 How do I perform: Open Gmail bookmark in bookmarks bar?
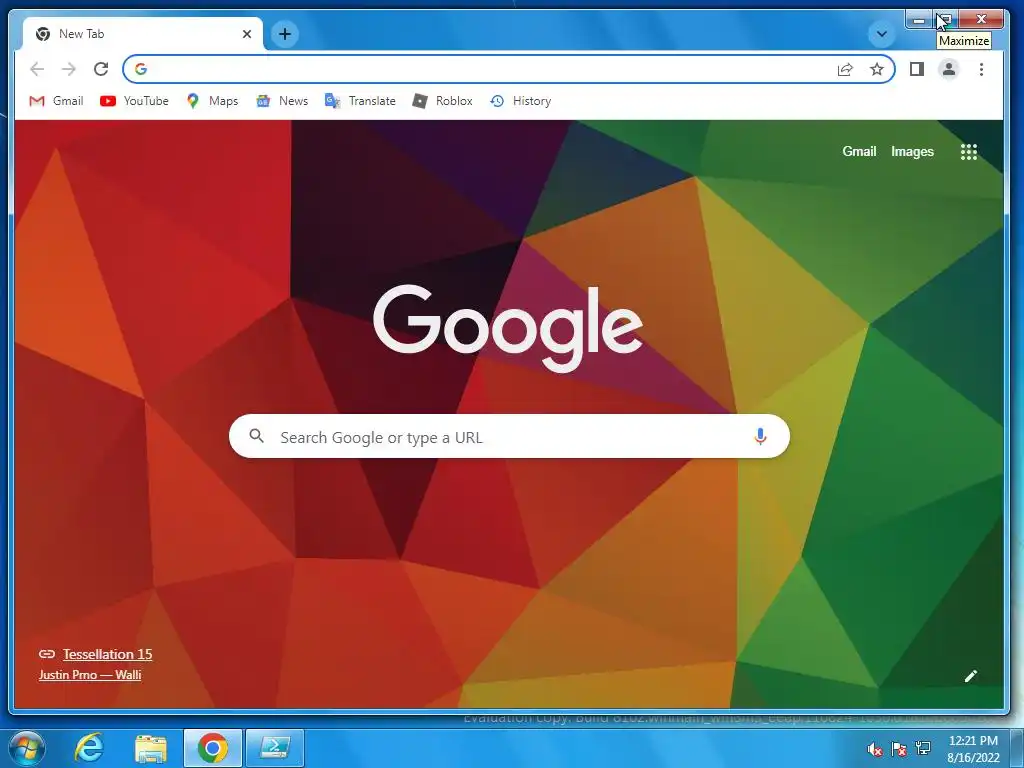56,101
